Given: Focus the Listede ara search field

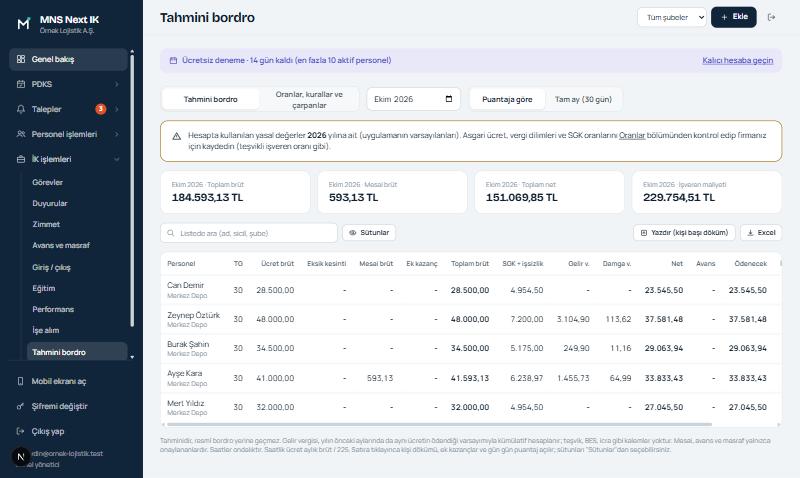Looking at the screenshot, I should coord(249,233).
